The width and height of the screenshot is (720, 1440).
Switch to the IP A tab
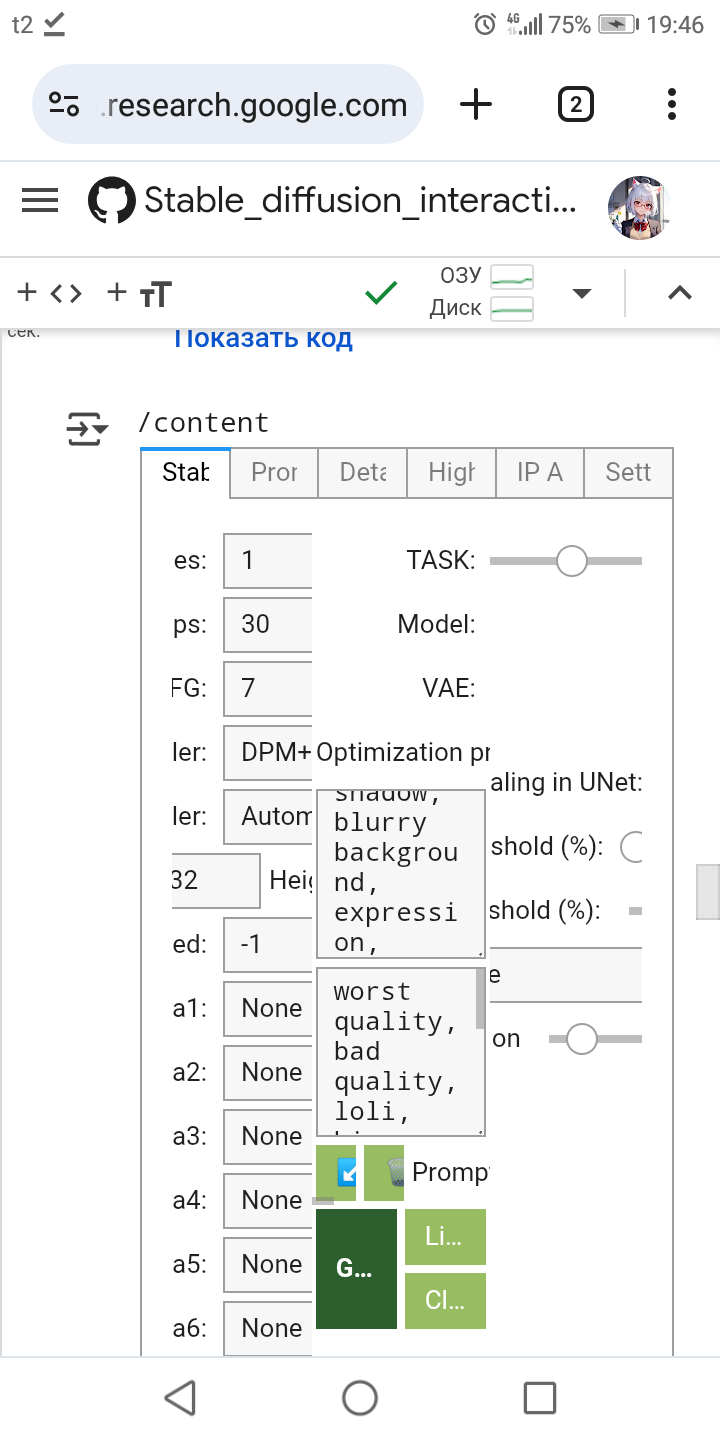[x=540, y=472]
